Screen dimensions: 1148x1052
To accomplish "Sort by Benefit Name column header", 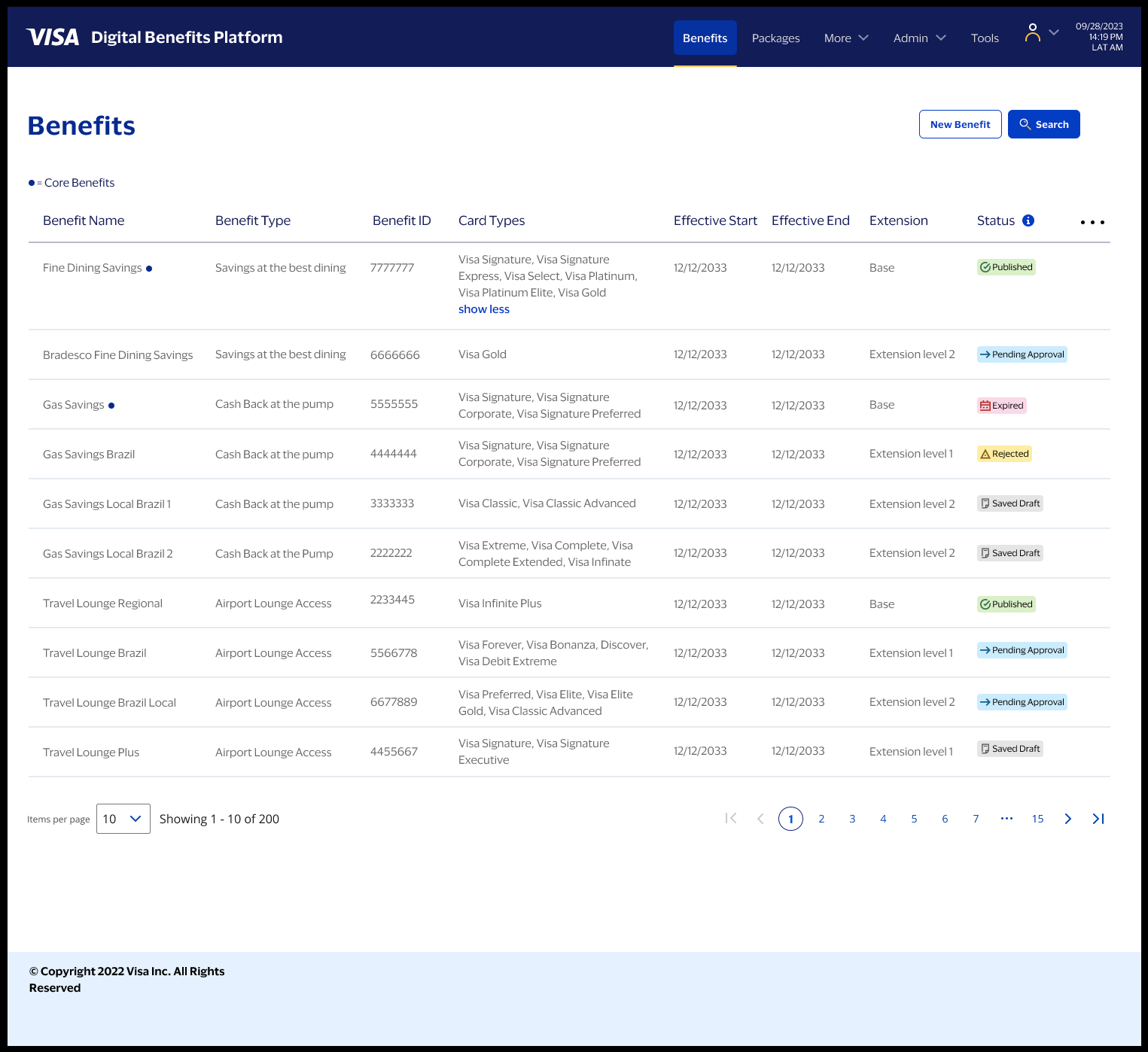I will 84,220.
